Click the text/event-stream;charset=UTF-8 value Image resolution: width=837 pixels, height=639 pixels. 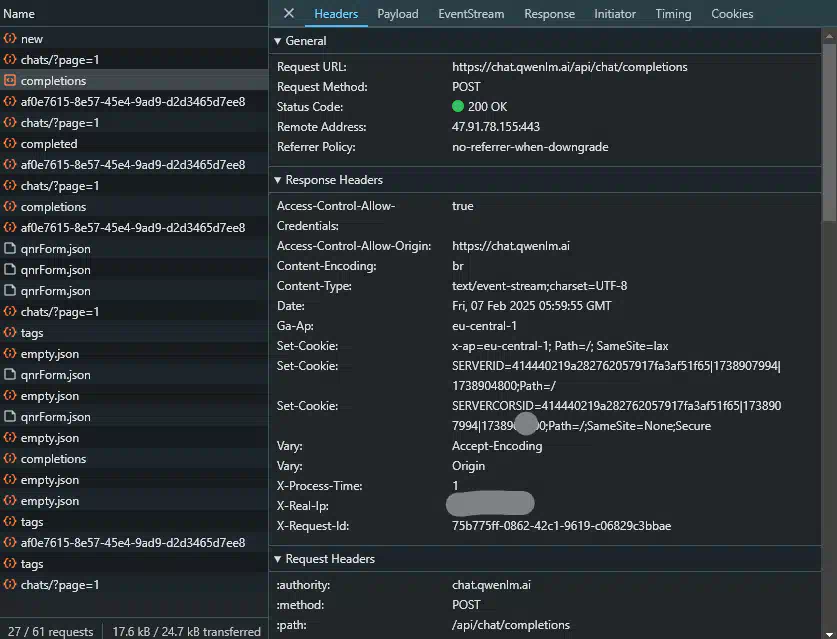540,286
